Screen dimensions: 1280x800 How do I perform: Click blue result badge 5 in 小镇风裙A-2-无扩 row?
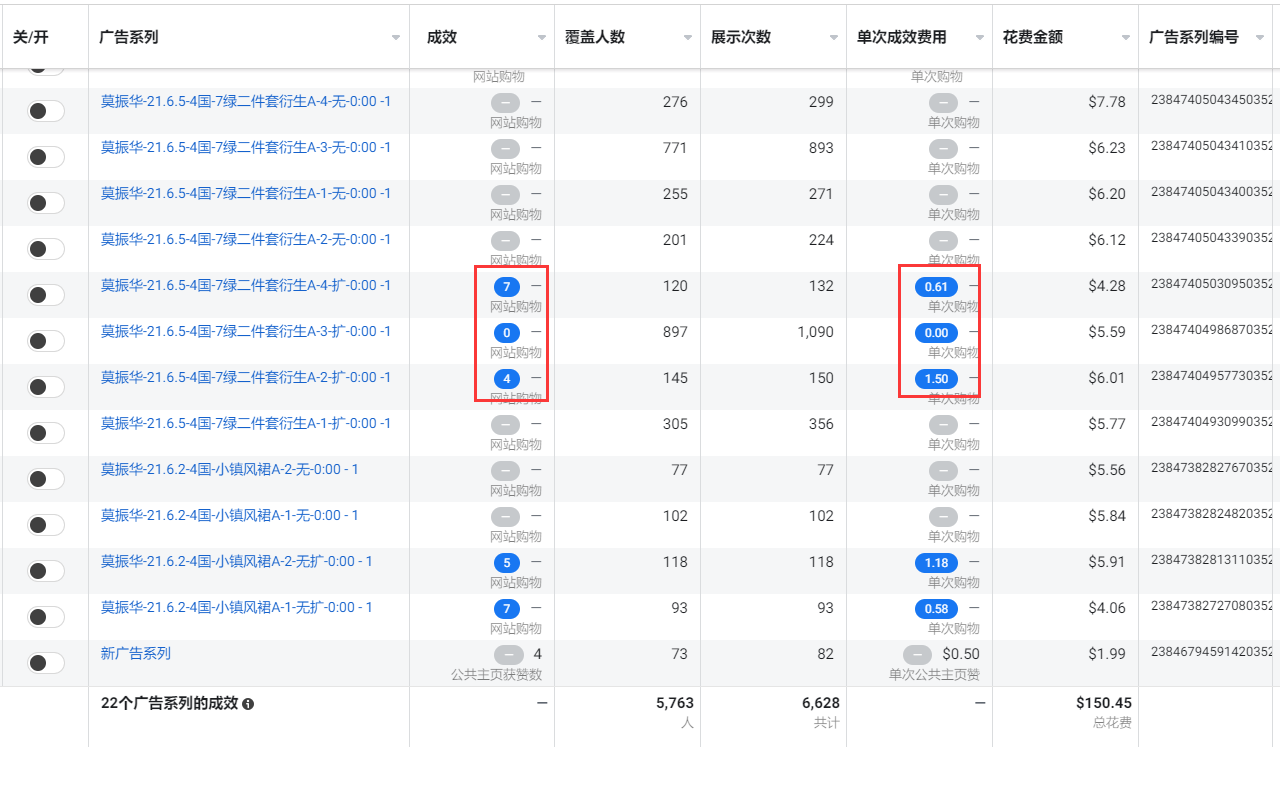tap(507, 563)
